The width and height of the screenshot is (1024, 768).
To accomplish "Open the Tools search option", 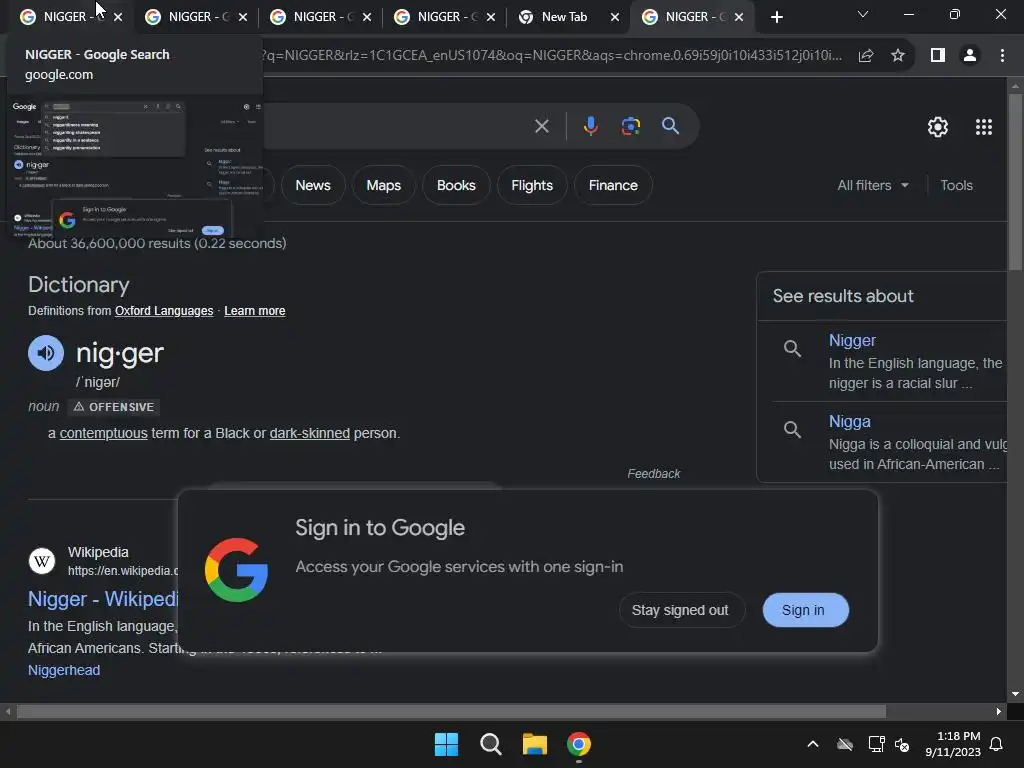I will coord(956,185).
